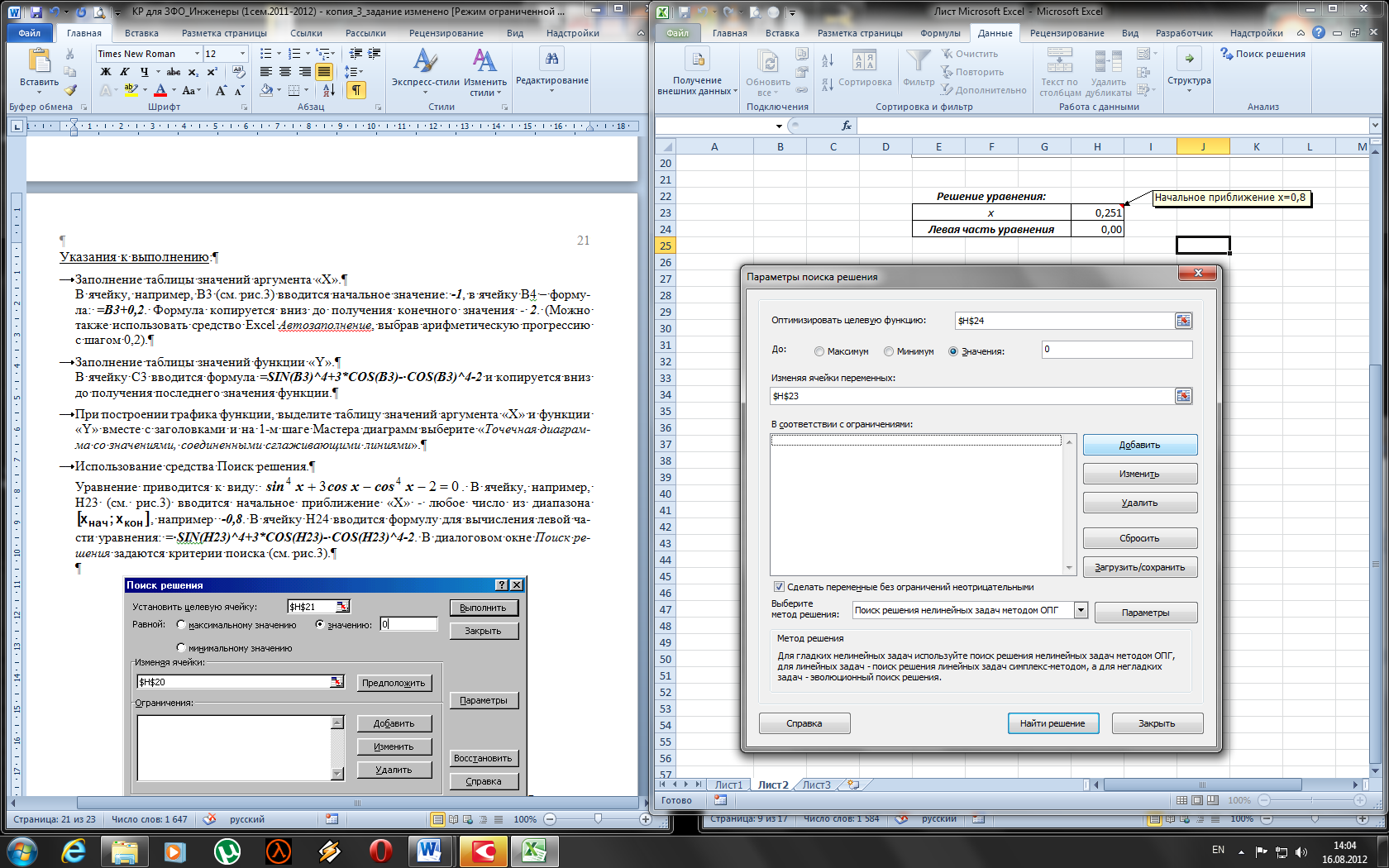
Task: Apply bold (Ж) formatting in Word
Action: click(x=106, y=72)
